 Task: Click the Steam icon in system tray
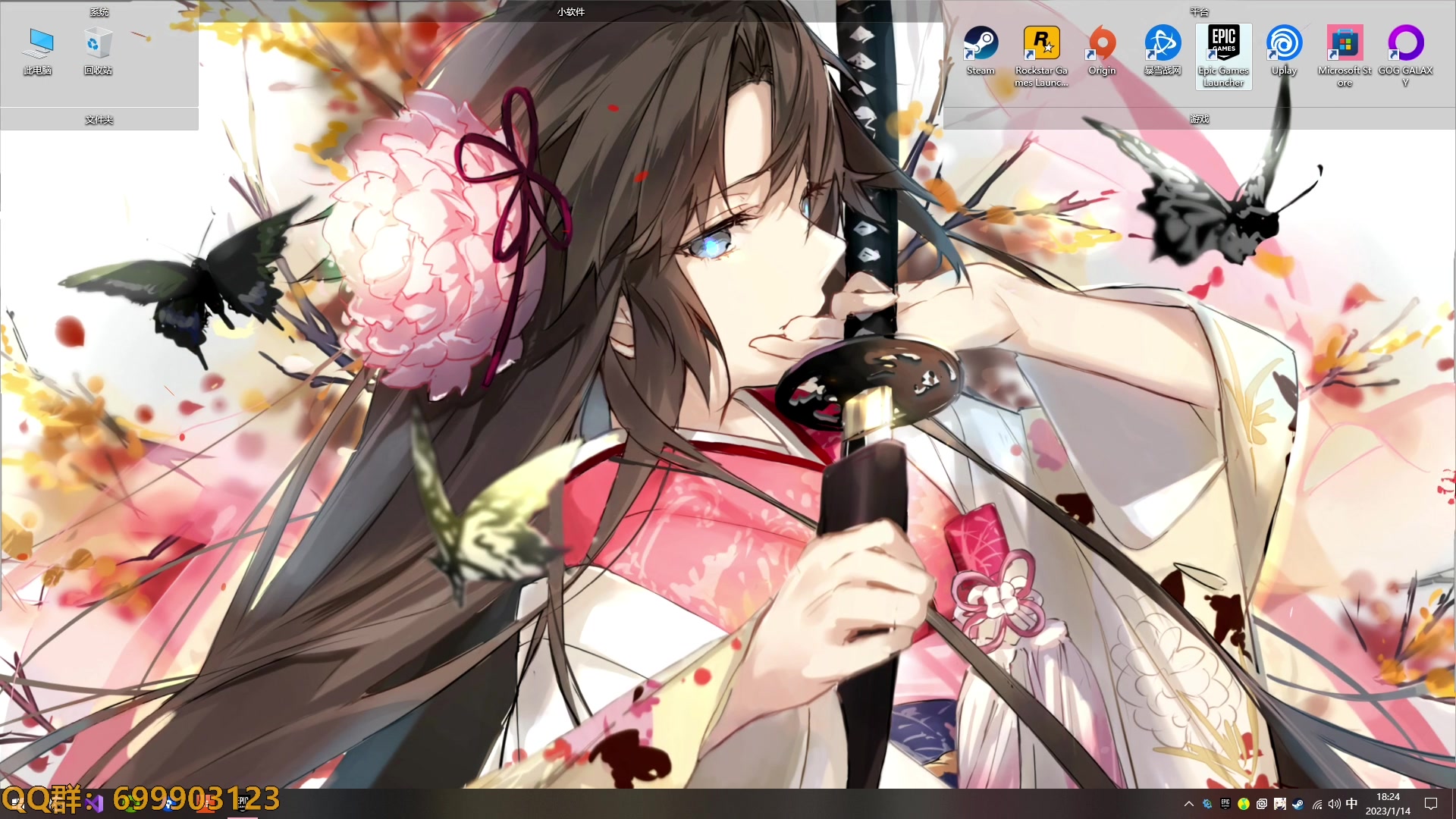(x=1298, y=804)
